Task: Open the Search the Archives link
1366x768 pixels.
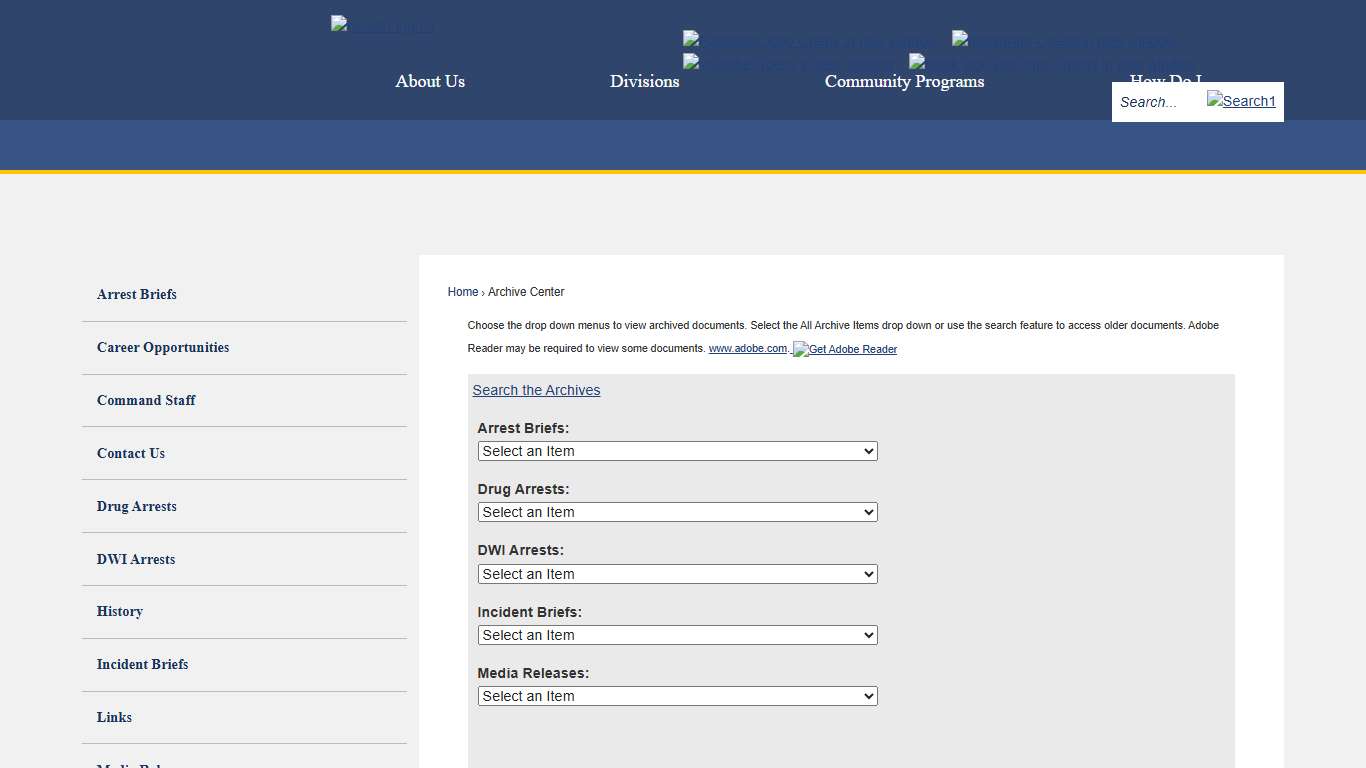Action: point(536,390)
